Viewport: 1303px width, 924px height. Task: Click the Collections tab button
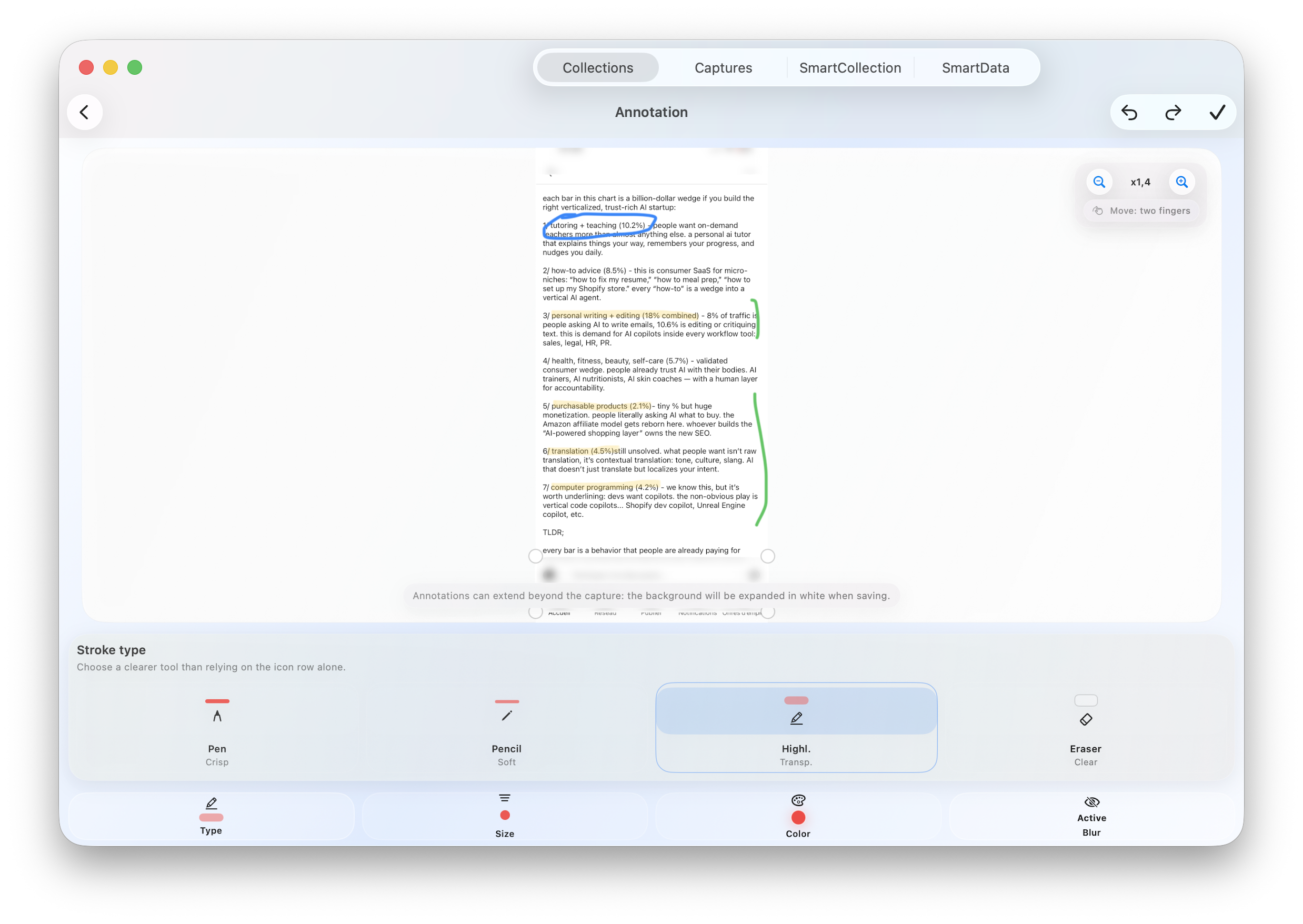597,68
